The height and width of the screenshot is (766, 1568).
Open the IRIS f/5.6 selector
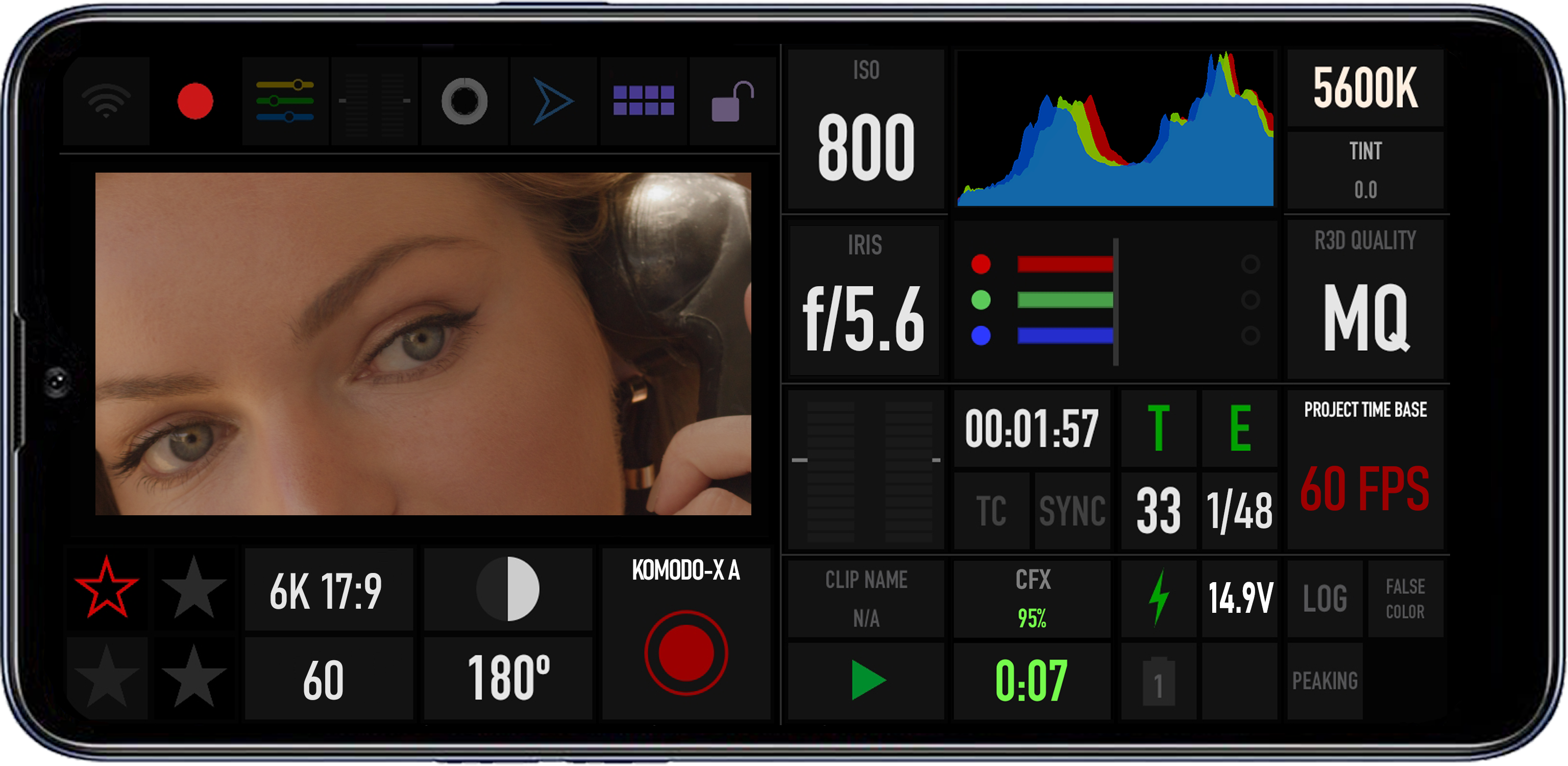click(864, 300)
